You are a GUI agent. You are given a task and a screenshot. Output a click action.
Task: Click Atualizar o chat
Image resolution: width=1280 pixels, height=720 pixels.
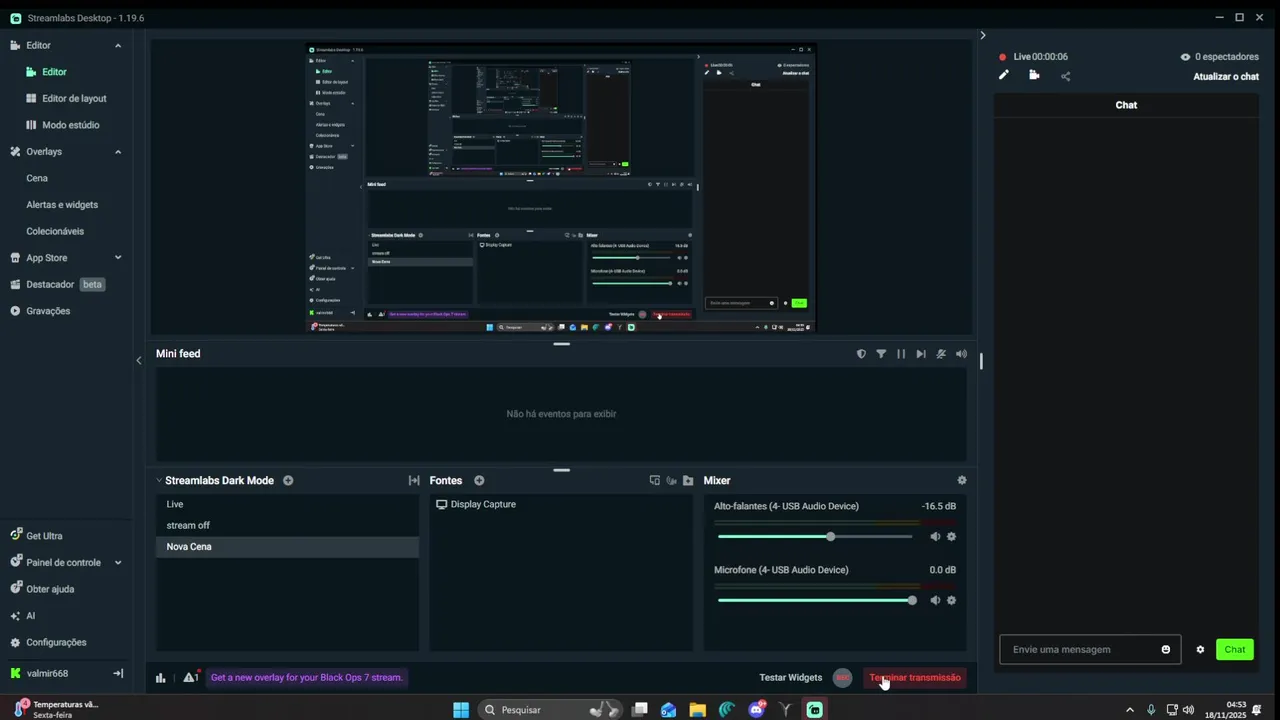(1226, 77)
